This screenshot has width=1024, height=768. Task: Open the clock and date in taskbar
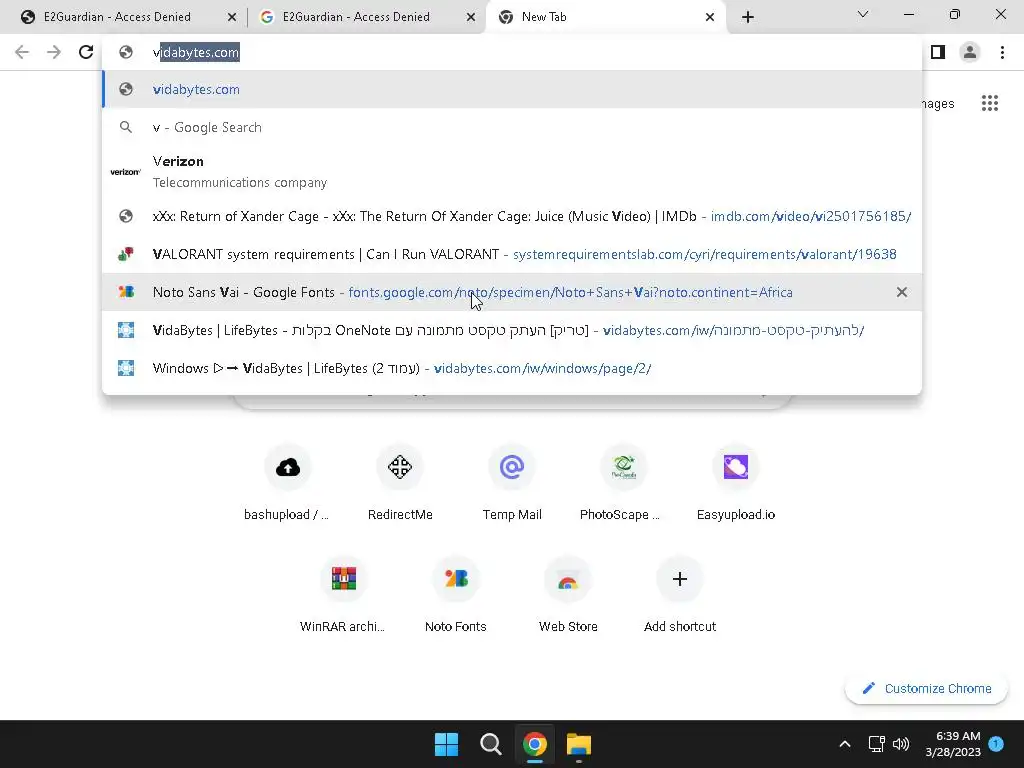(953, 744)
